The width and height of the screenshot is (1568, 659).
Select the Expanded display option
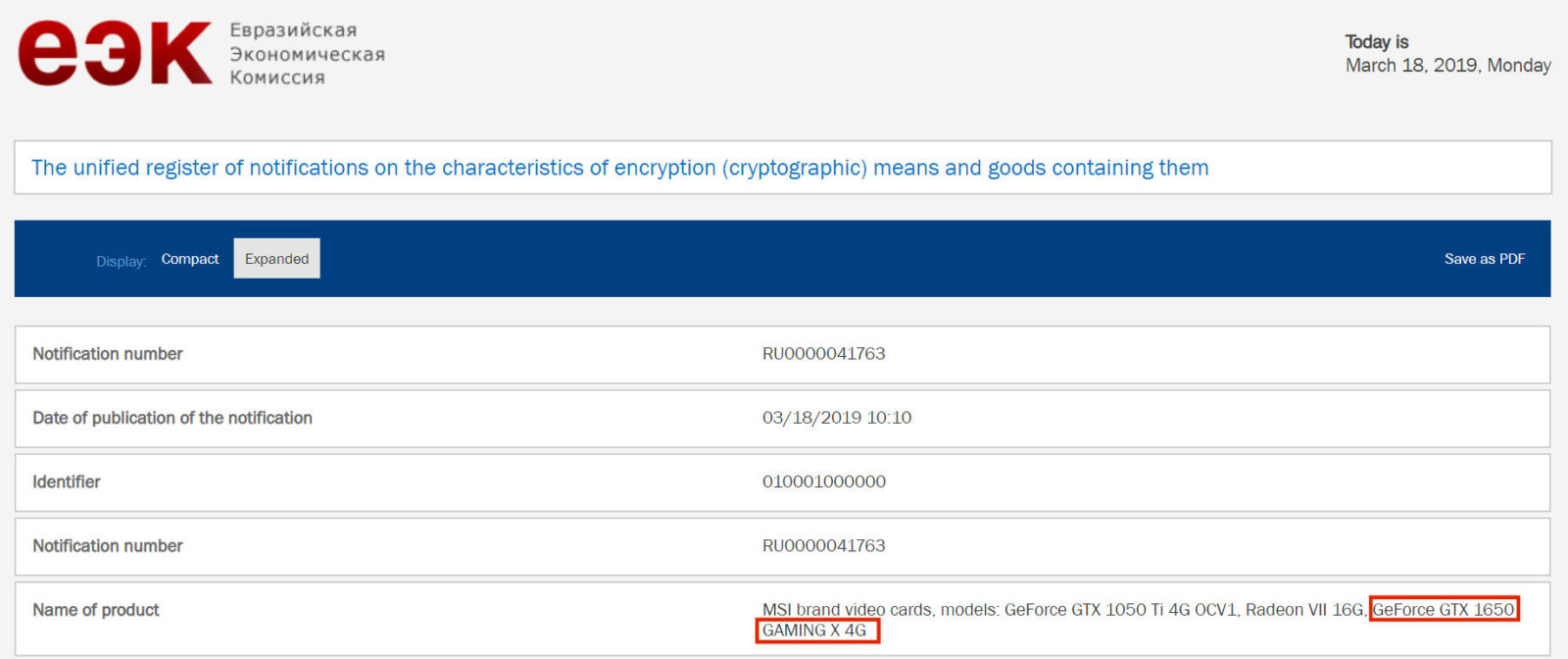click(276, 259)
